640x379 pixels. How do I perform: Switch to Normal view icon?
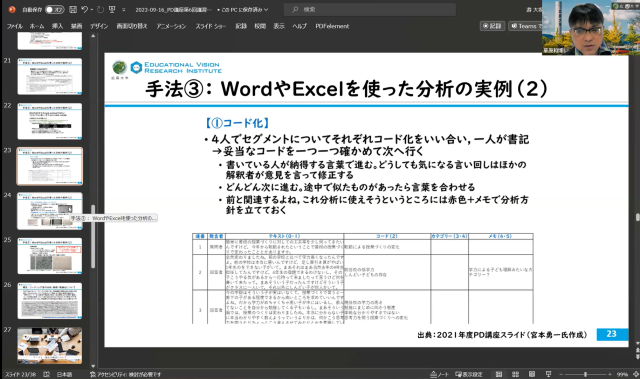pyautogui.click(x=499, y=374)
